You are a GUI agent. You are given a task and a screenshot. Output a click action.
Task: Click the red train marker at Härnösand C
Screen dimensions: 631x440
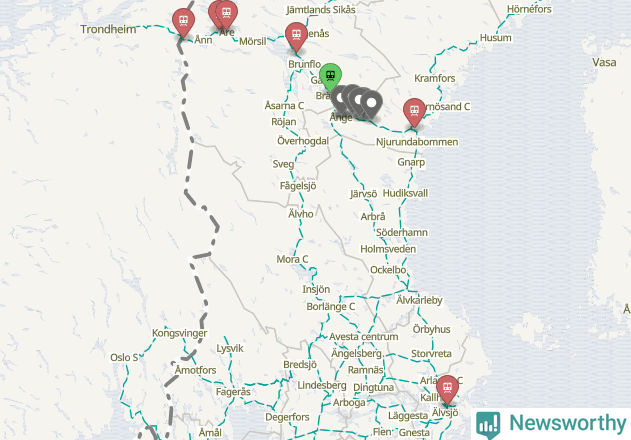[x=414, y=112]
